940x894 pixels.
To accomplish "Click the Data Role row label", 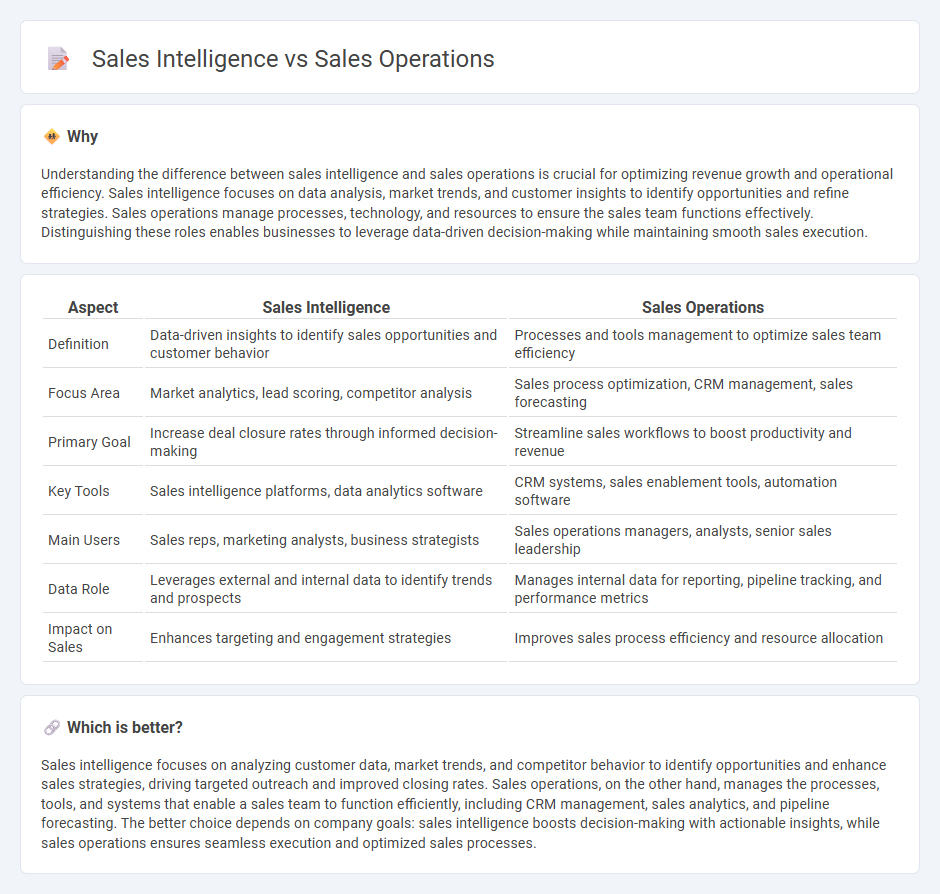I will [79, 590].
